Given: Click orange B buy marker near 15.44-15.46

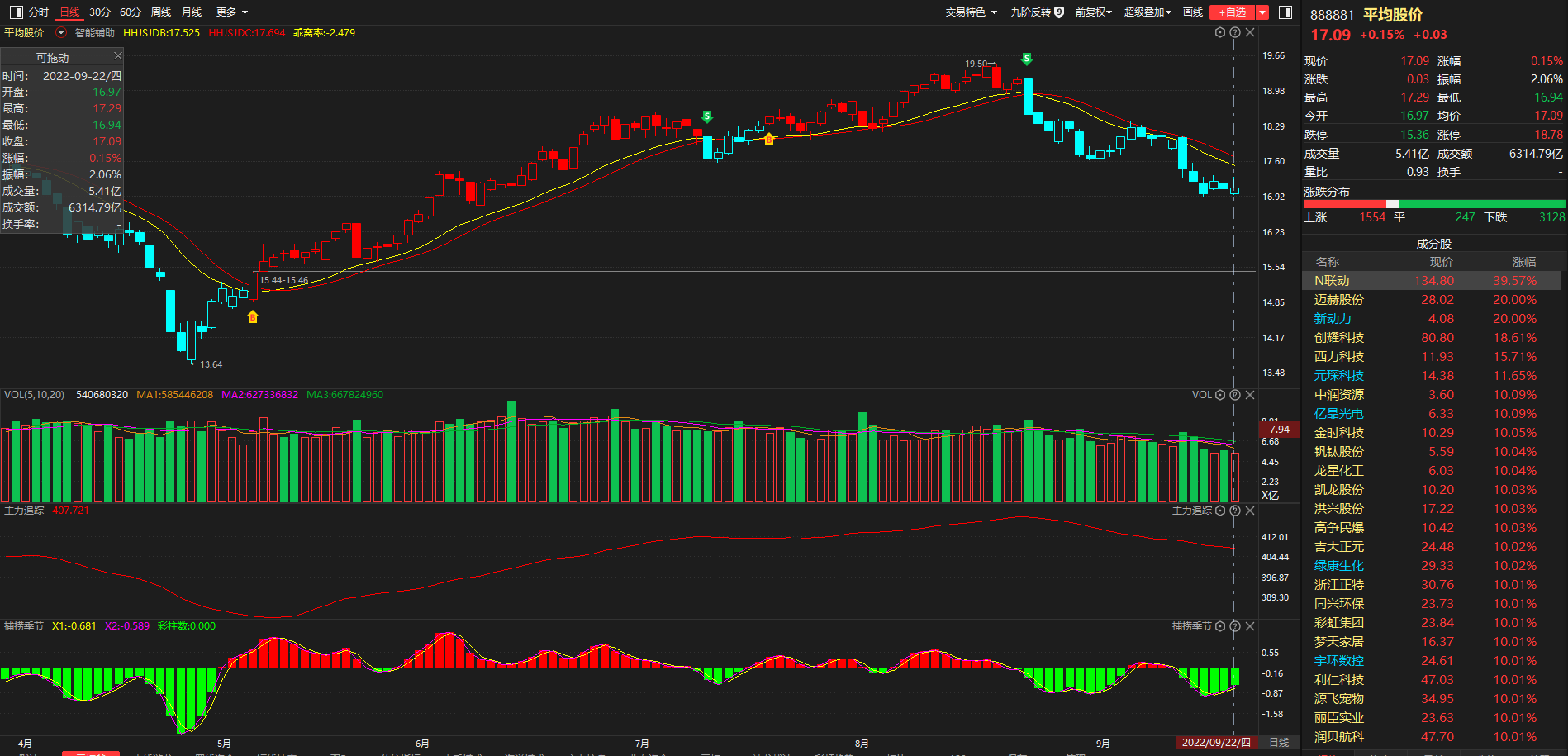Looking at the screenshot, I should point(253,316).
